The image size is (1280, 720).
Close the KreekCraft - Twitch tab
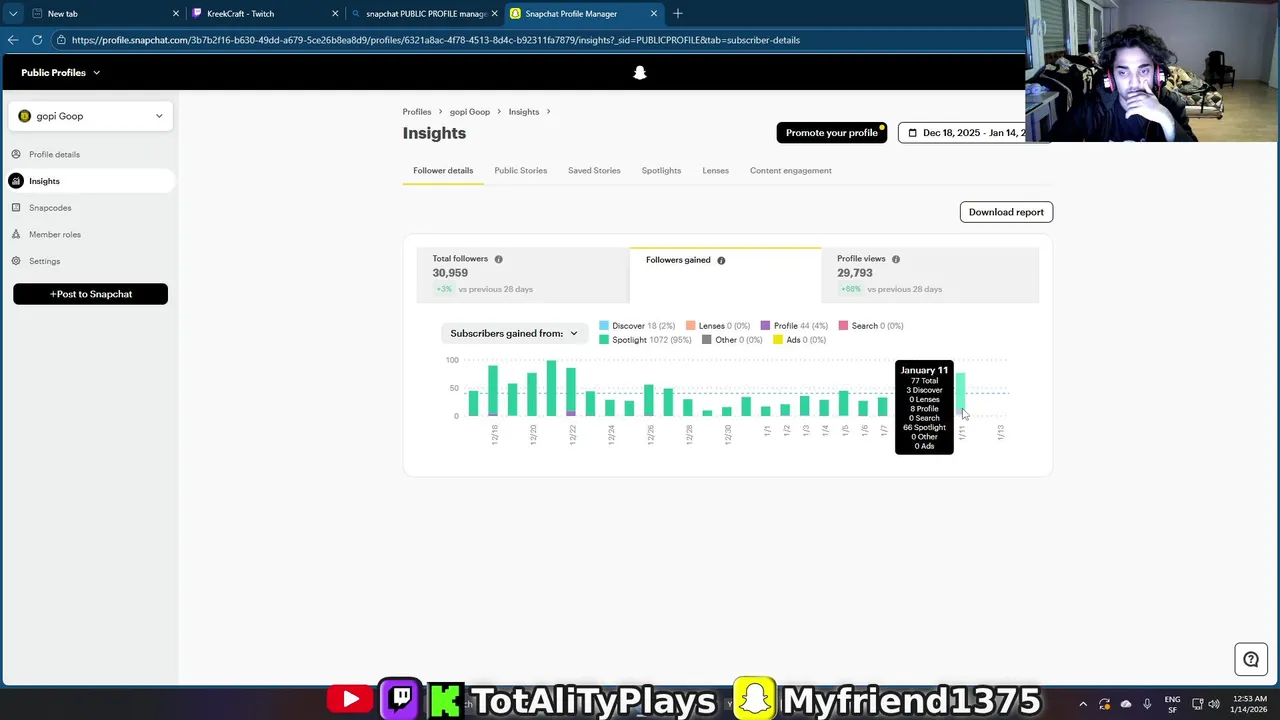tap(335, 14)
